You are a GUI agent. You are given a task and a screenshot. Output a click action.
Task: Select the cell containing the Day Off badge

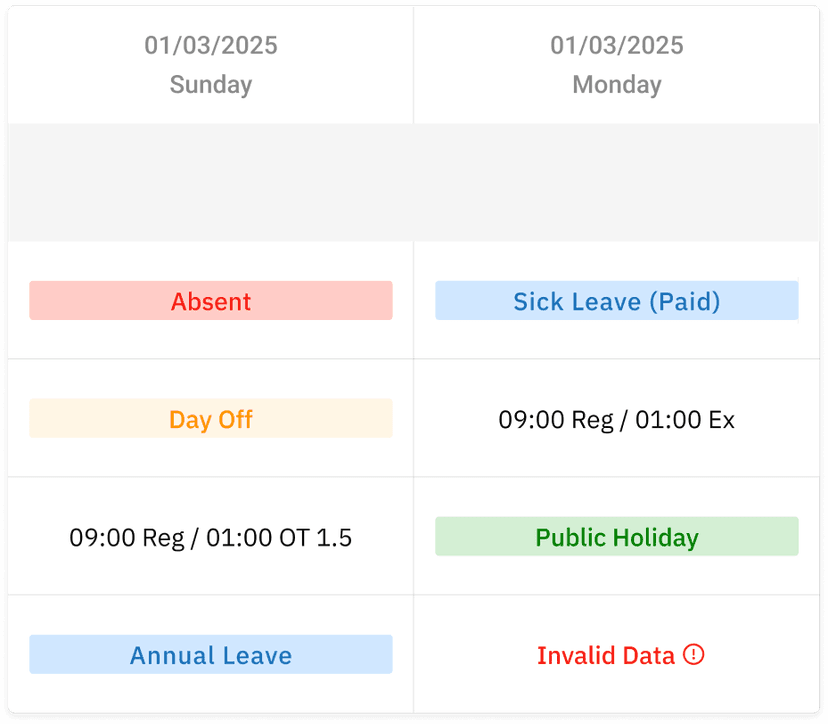(211, 419)
